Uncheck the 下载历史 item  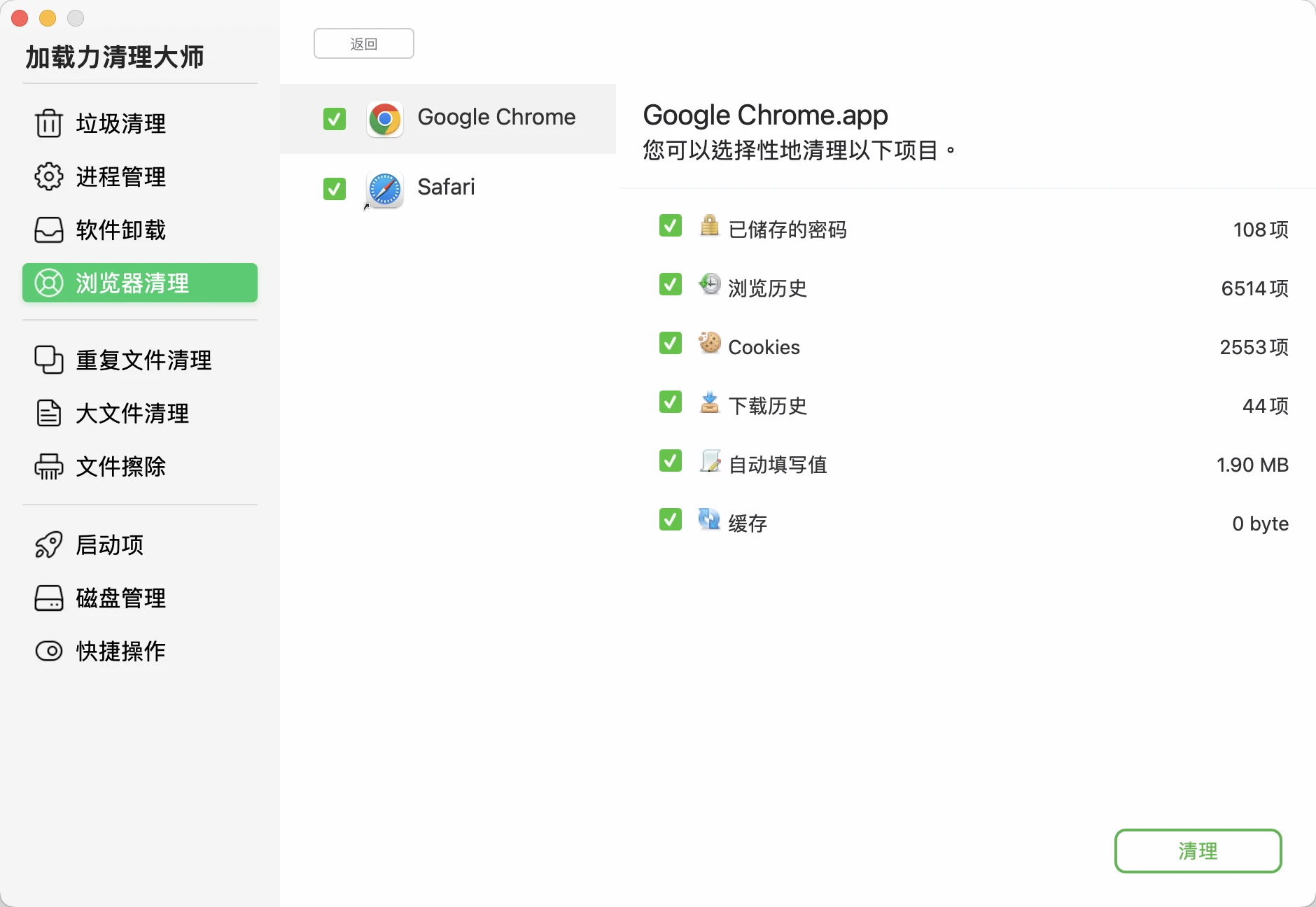click(x=669, y=402)
